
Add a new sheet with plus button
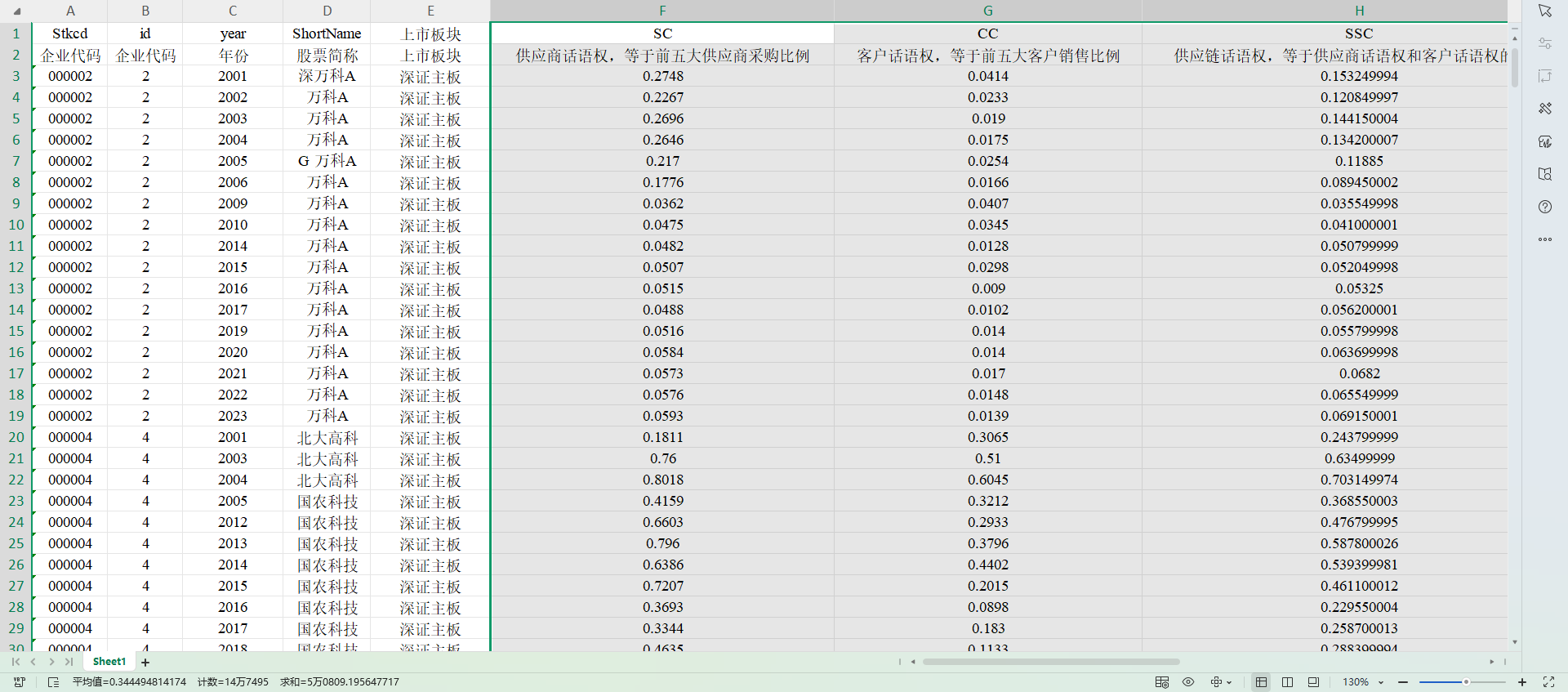click(x=145, y=663)
